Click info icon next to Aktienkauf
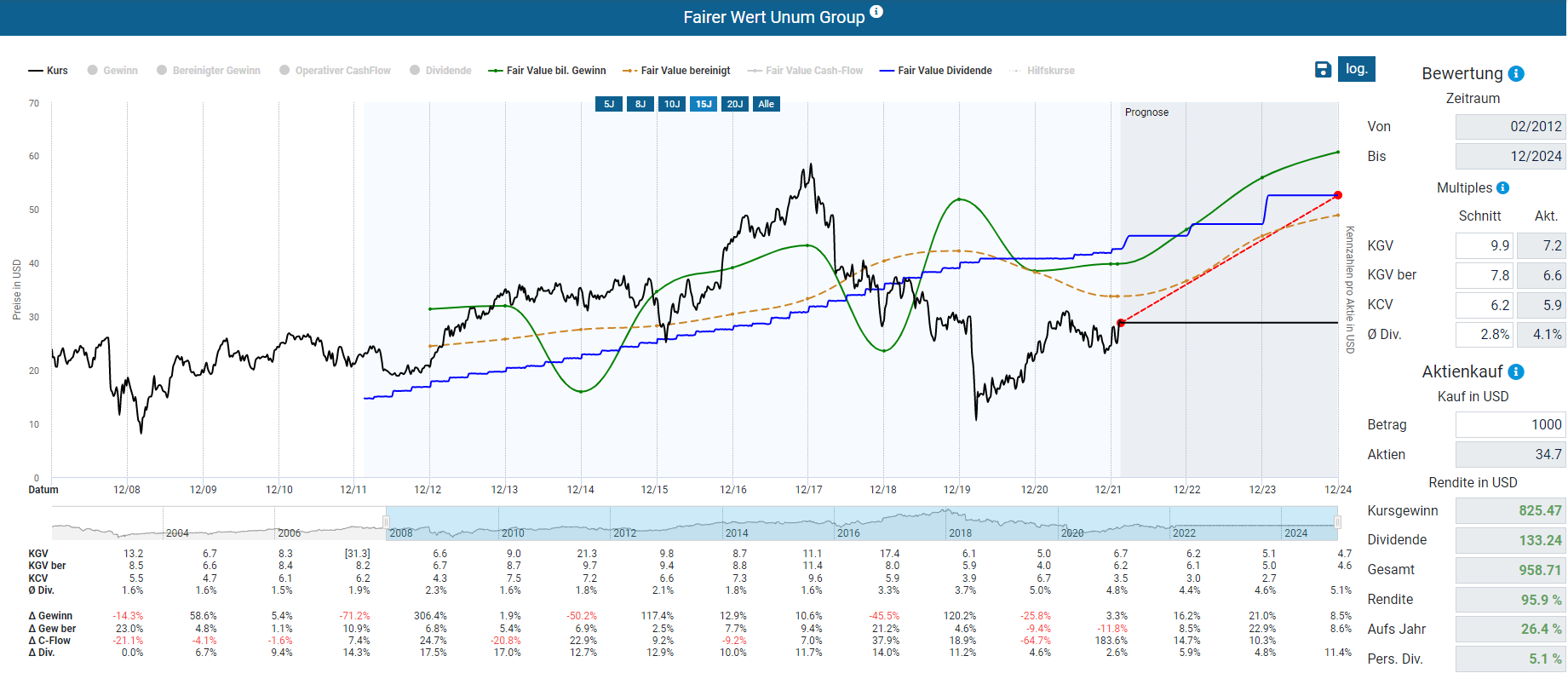The height and width of the screenshot is (679, 1568). coord(1516,372)
